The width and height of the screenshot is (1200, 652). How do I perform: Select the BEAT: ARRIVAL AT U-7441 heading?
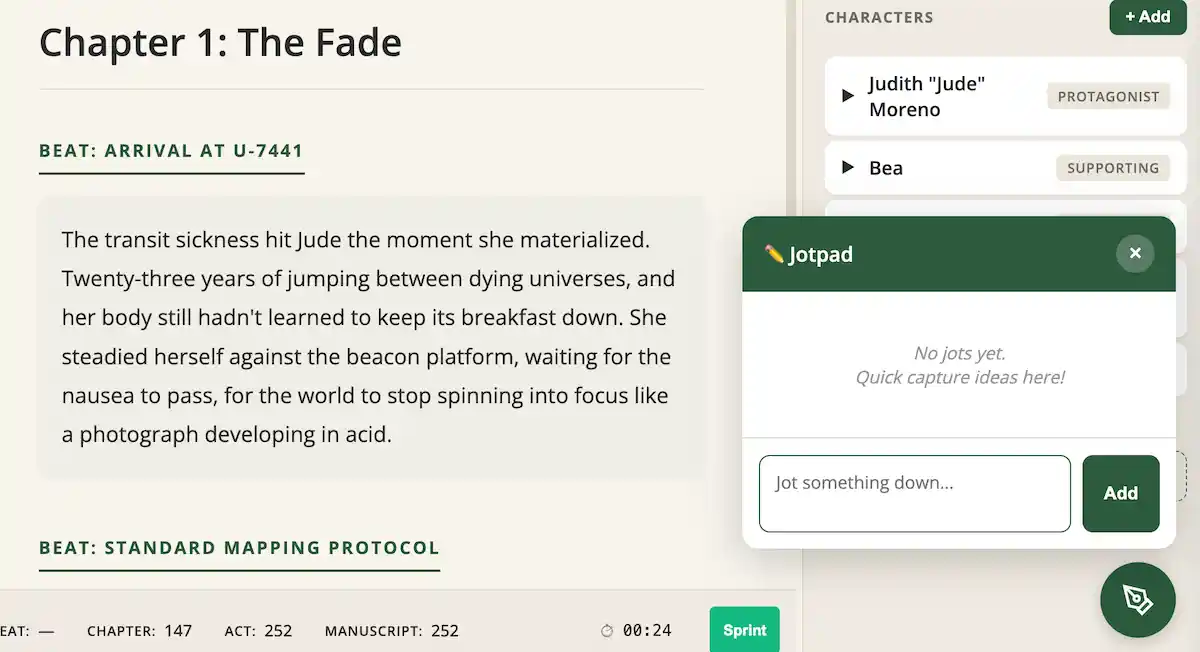[171, 151]
